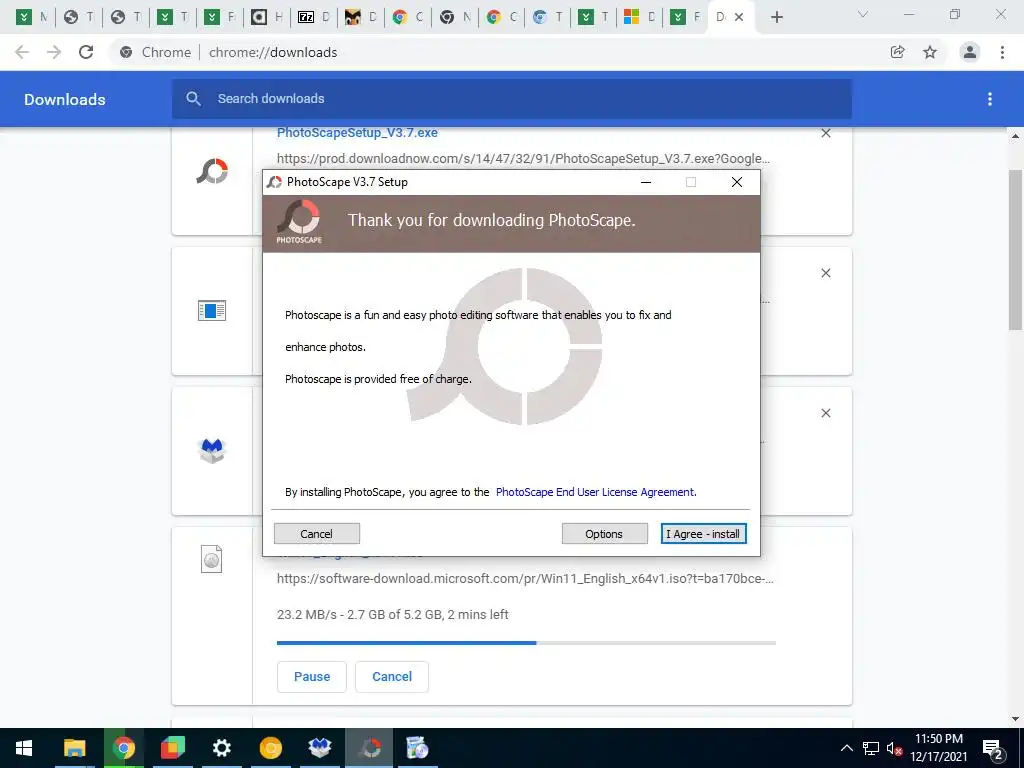Open the colorful cube app on the taskbar
This screenshot has height=768, width=1024.
173,748
